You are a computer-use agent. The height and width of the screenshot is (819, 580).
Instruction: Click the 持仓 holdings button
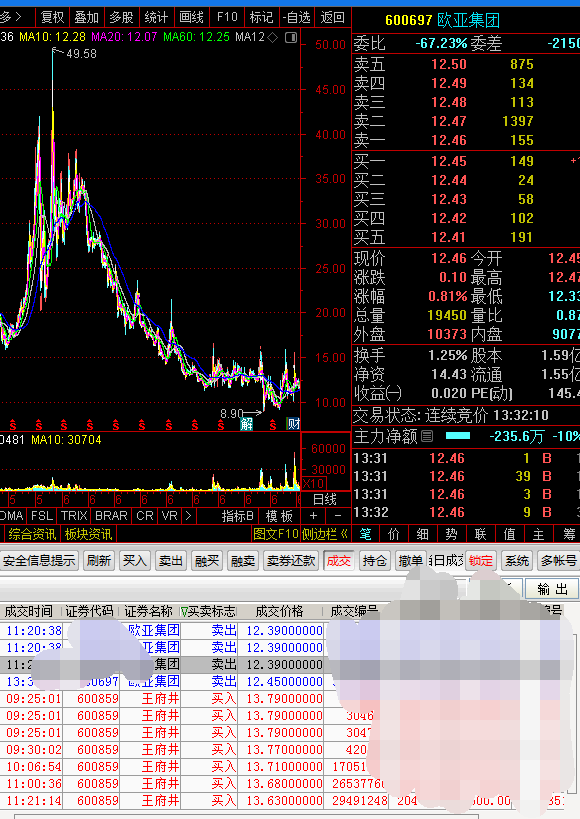[x=375, y=561]
